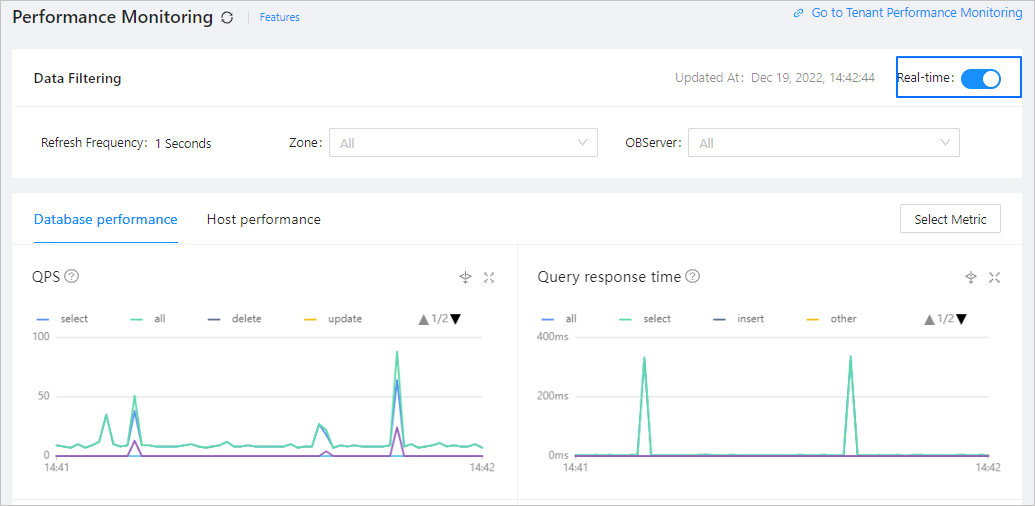Click the QPS chart drill-down icon

pyautogui.click(x=465, y=278)
